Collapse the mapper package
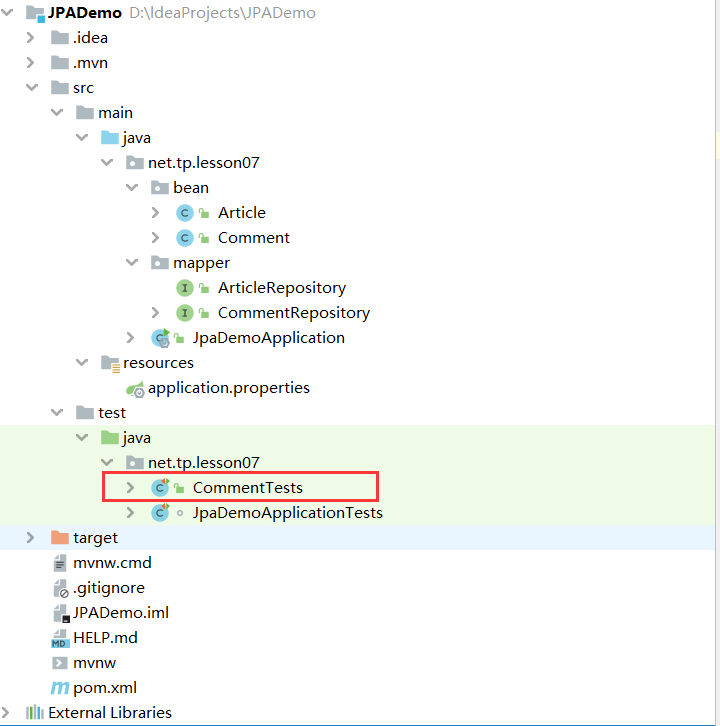This screenshot has height=726, width=720. 132,262
